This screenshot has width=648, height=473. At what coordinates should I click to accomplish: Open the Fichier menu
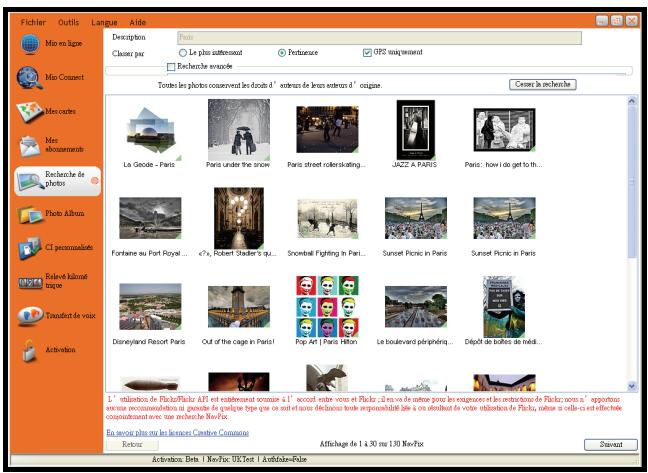[33, 22]
